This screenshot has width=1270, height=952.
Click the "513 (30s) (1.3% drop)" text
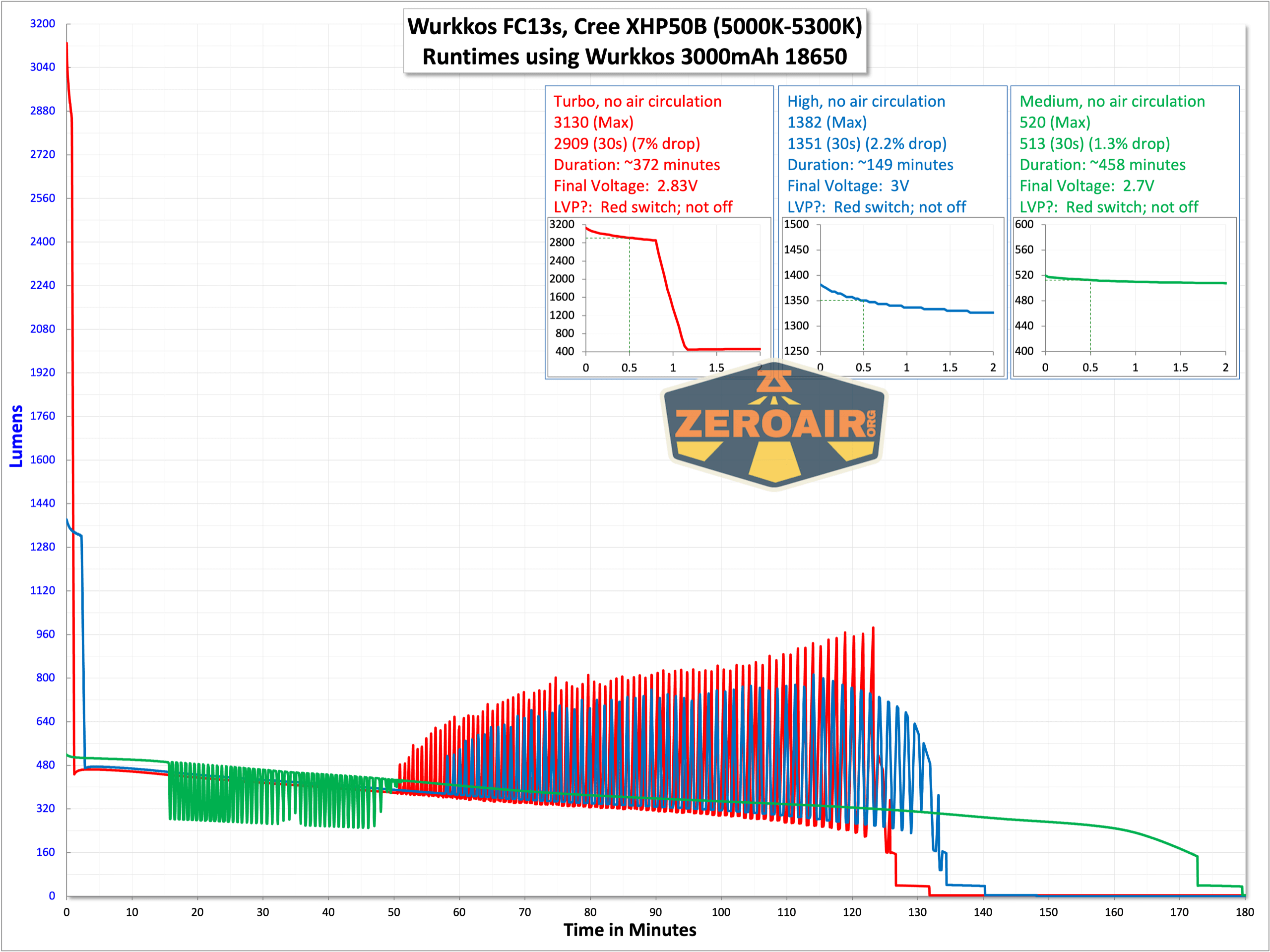pyautogui.click(x=1094, y=143)
